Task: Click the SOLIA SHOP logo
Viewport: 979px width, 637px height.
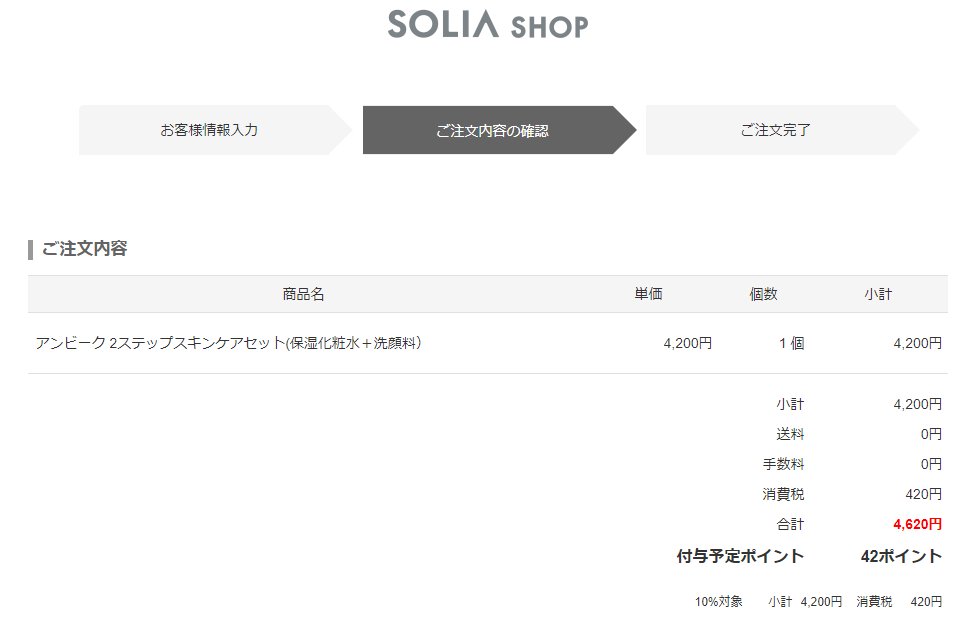Action: pyautogui.click(x=488, y=24)
